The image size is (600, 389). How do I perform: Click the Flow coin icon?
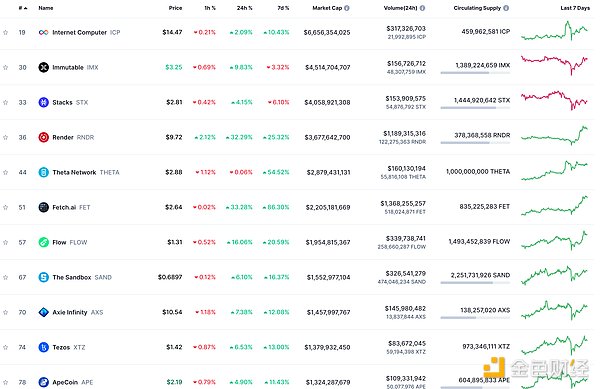click(44, 242)
